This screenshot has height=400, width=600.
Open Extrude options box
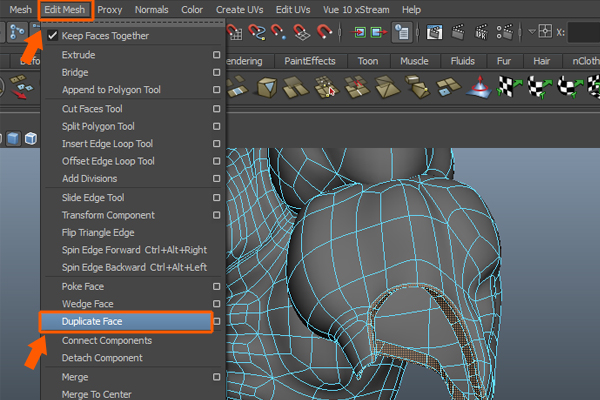[216, 54]
